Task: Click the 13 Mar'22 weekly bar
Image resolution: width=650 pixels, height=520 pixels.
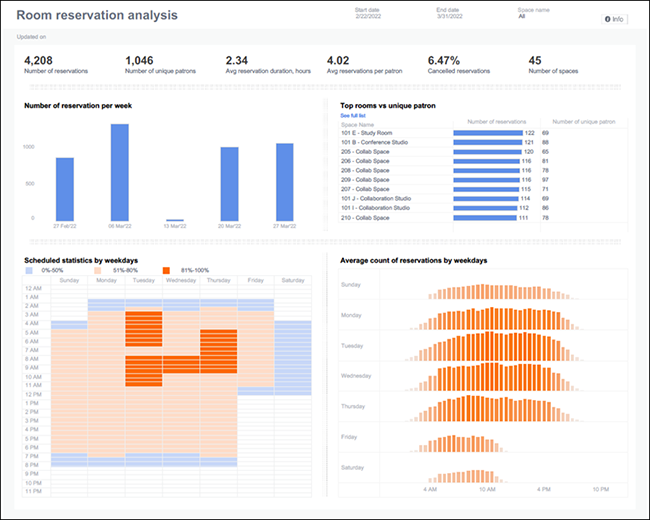Action: tap(175, 220)
